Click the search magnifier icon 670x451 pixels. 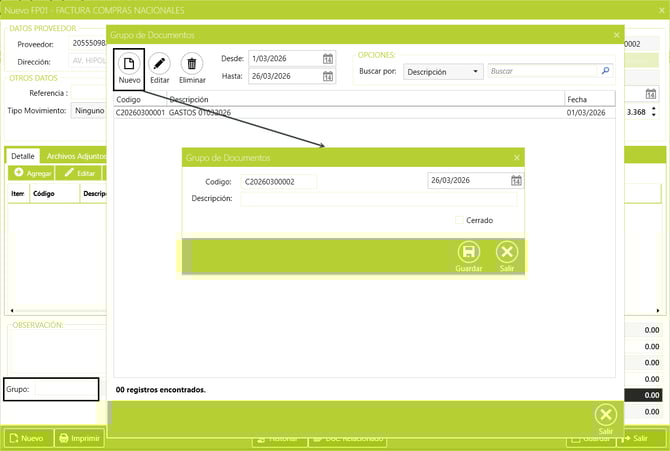point(605,72)
